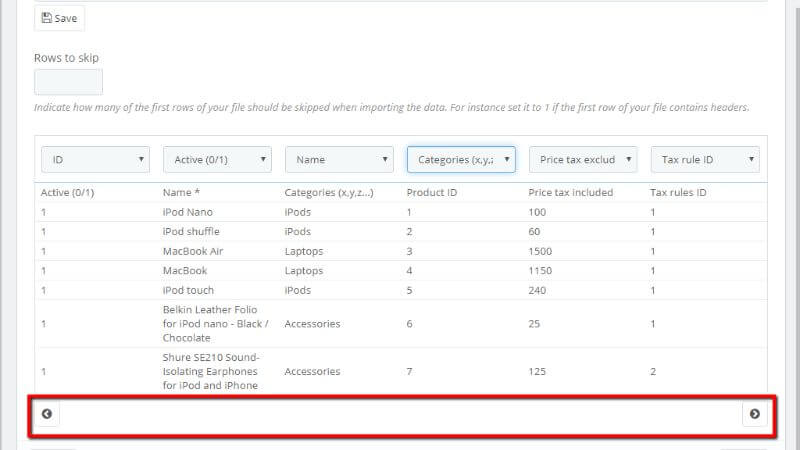
Task: Click the 125 price cell
Action: click(537, 371)
